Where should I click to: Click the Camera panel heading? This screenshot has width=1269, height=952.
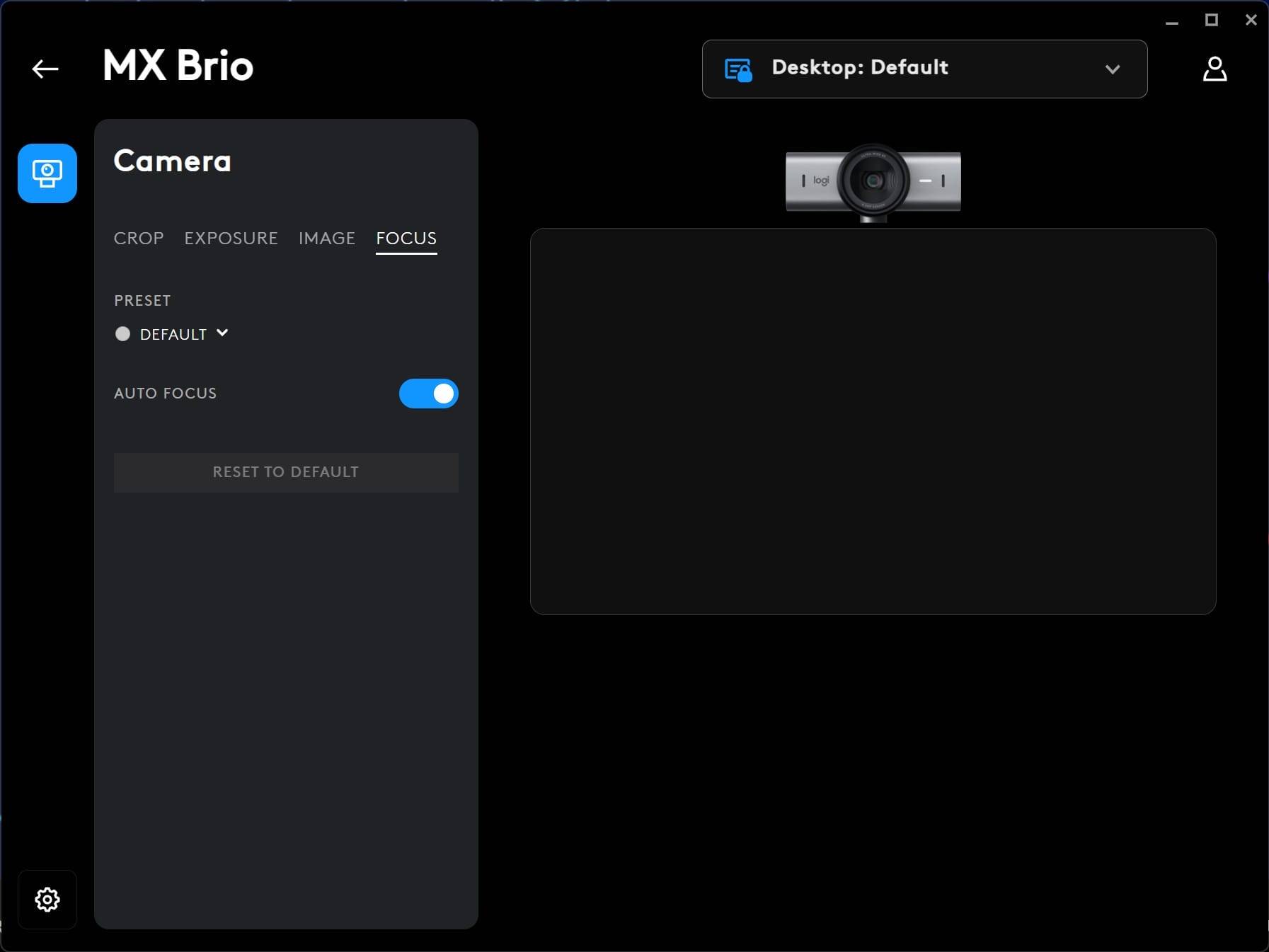pyautogui.click(x=172, y=161)
